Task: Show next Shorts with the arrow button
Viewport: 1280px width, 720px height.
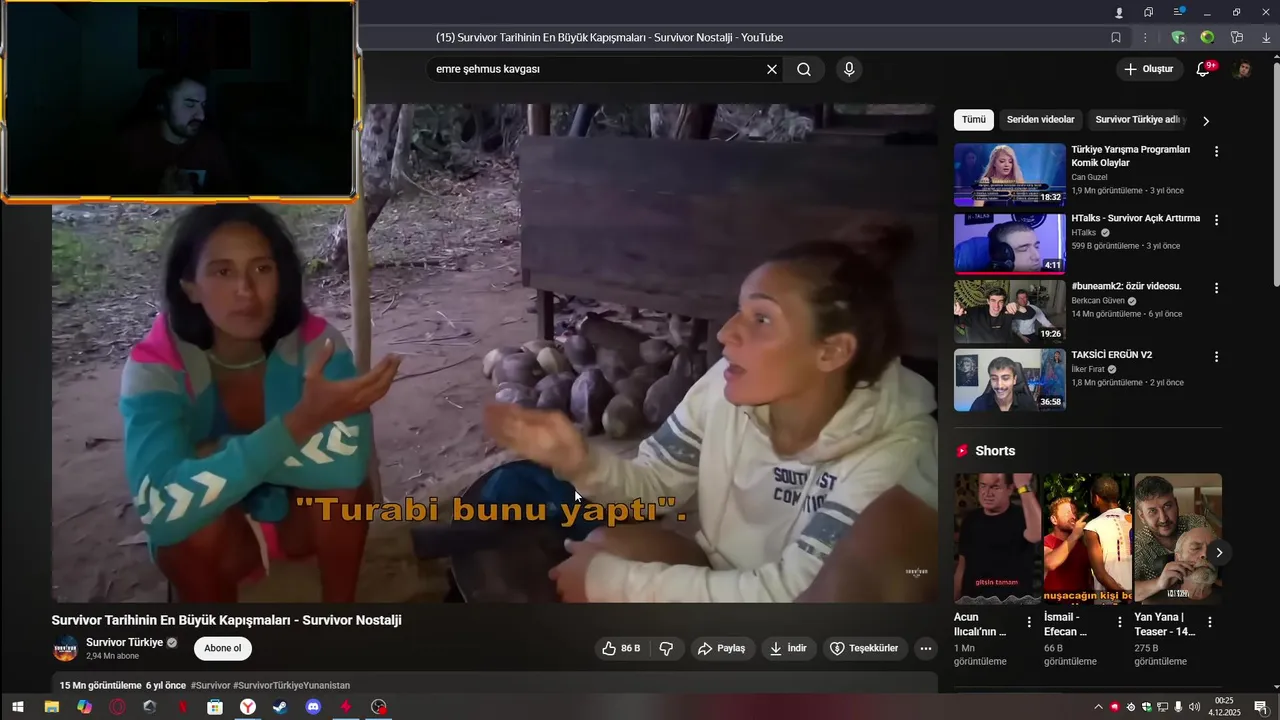Action: (1218, 552)
